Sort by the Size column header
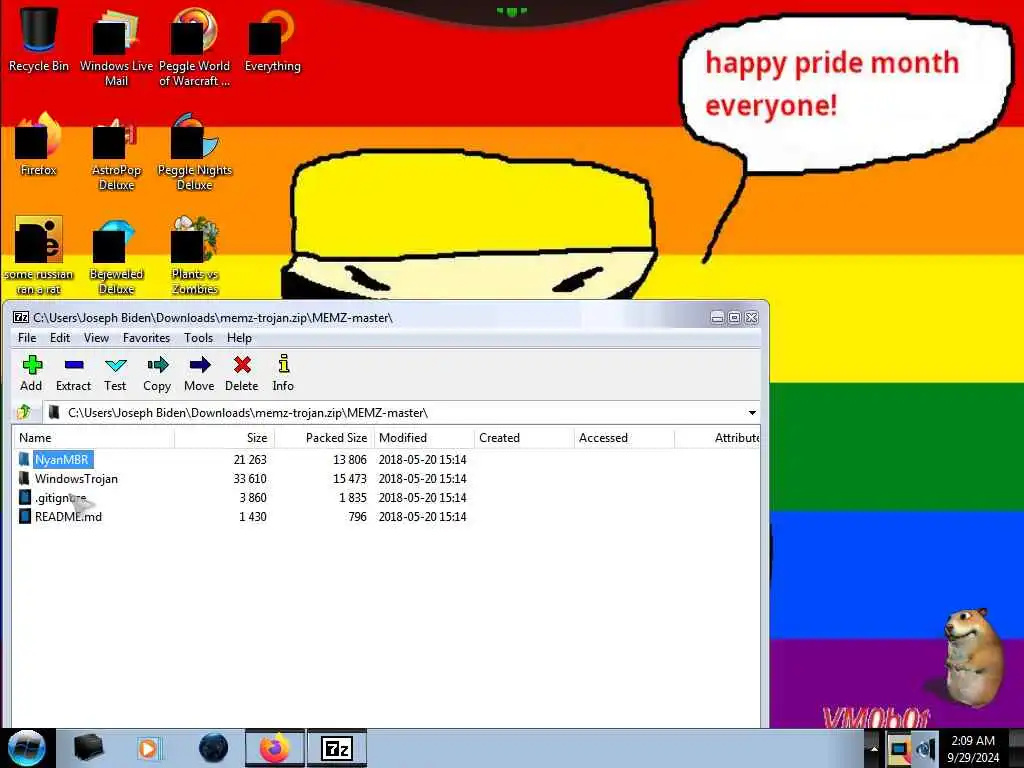The width and height of the screenshot is (1024, 768). pyautogui.click(x=225, y=438)
